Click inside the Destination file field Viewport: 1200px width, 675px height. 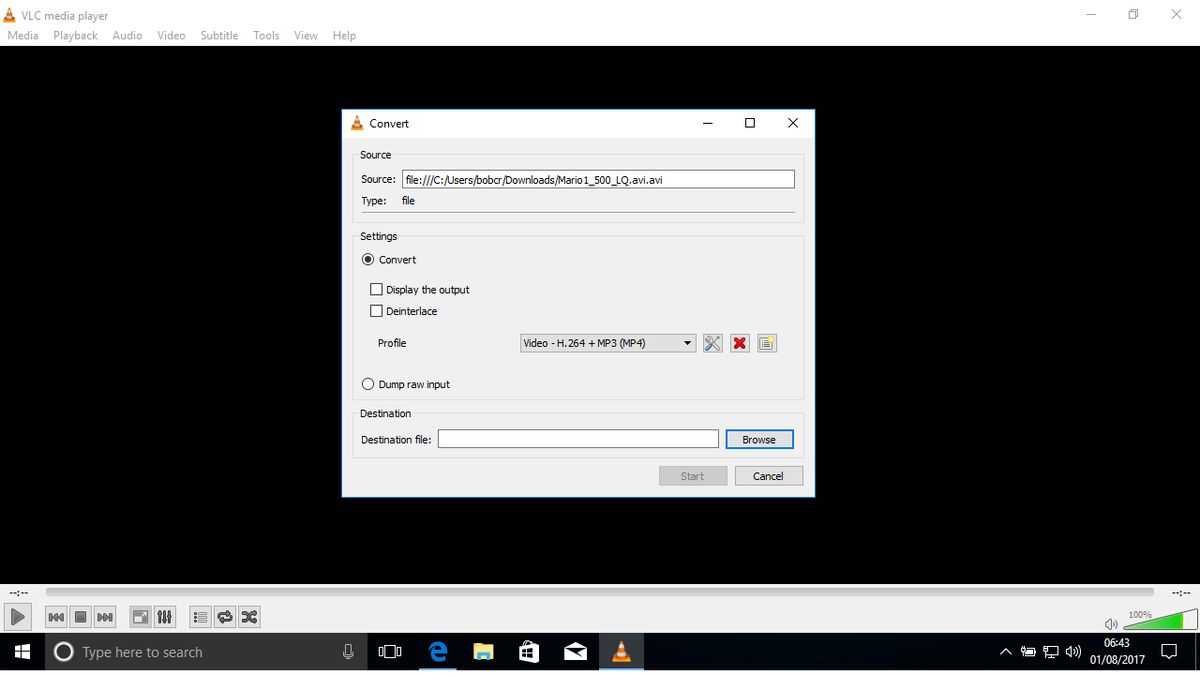click(577, 438)
